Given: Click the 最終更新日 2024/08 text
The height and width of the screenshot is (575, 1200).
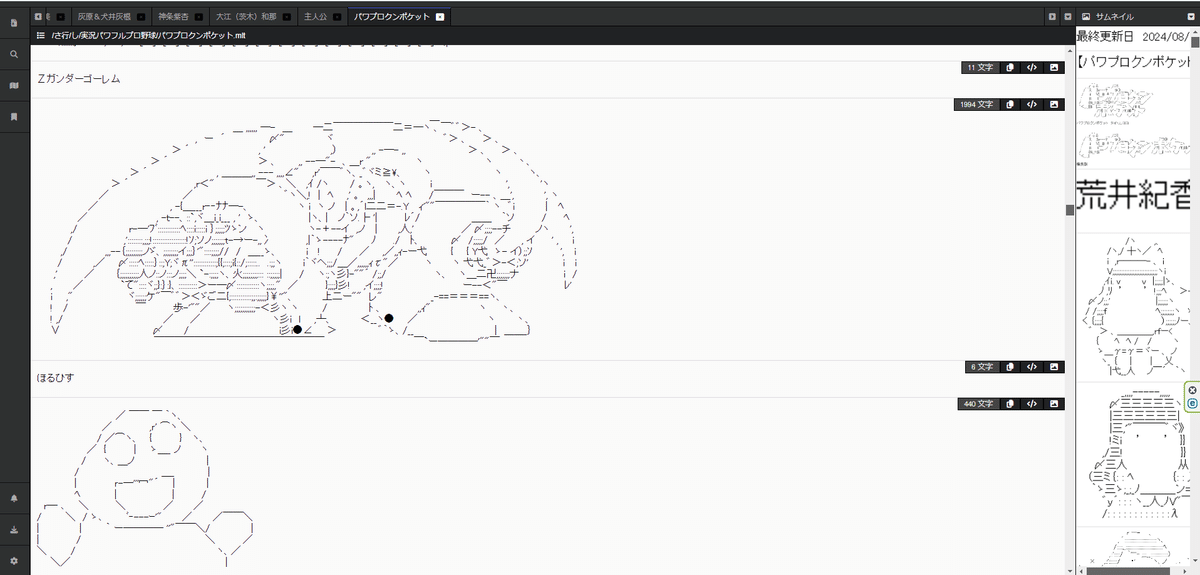Looking at the screenshot, I should pos(1134,37).
